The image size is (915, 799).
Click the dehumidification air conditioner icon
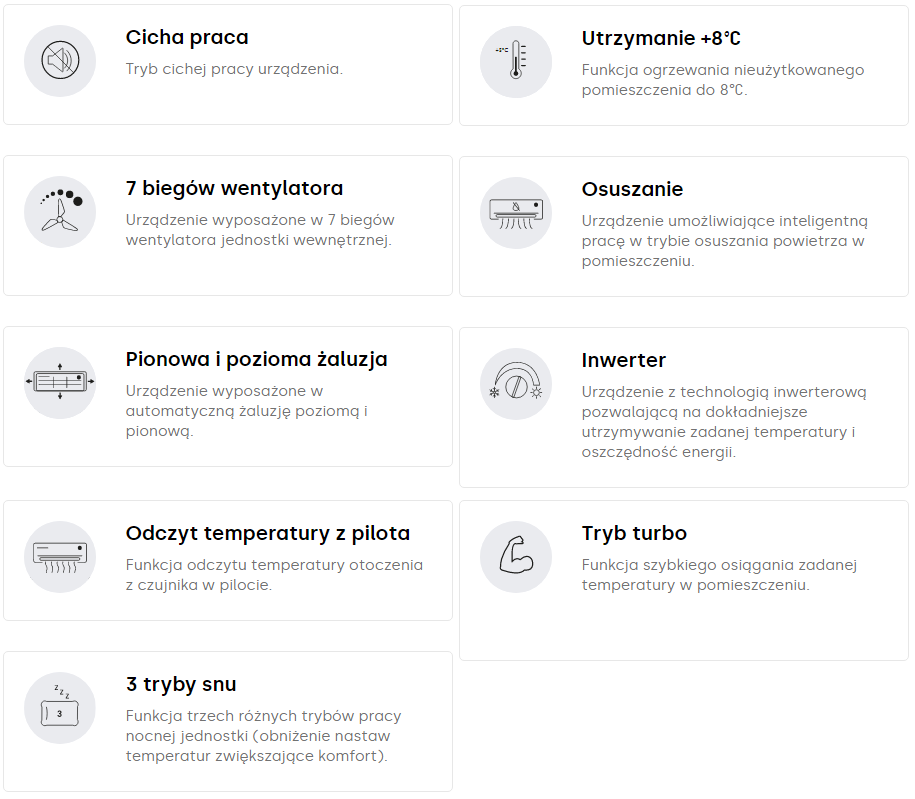pos(516,213)
